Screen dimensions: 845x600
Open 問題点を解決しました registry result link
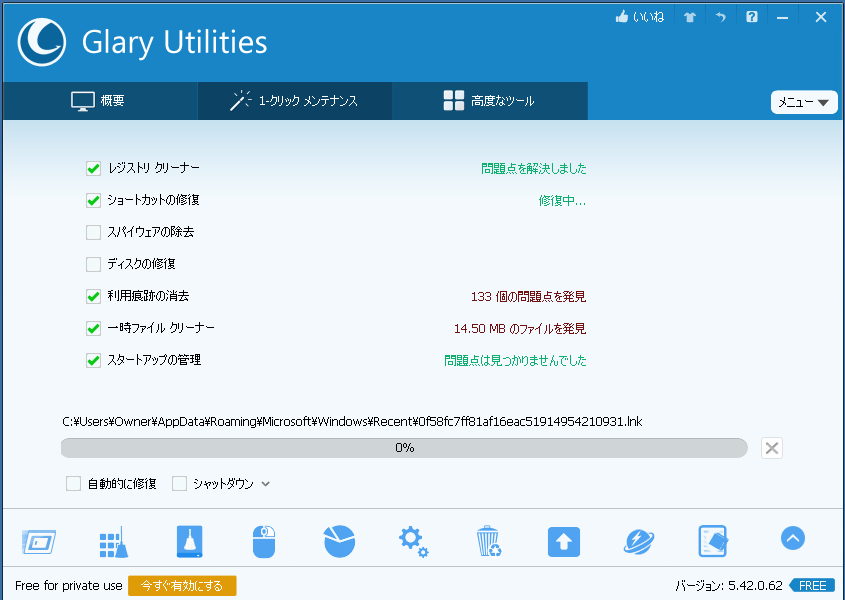(534, 169)
